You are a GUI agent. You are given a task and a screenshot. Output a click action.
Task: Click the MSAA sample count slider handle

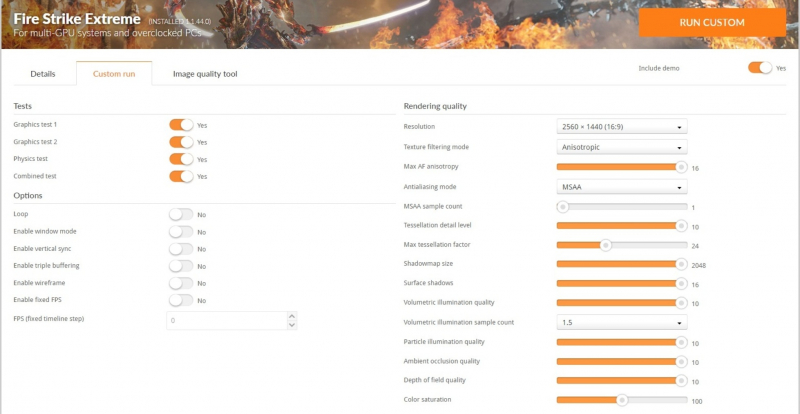tap(562, 207)
